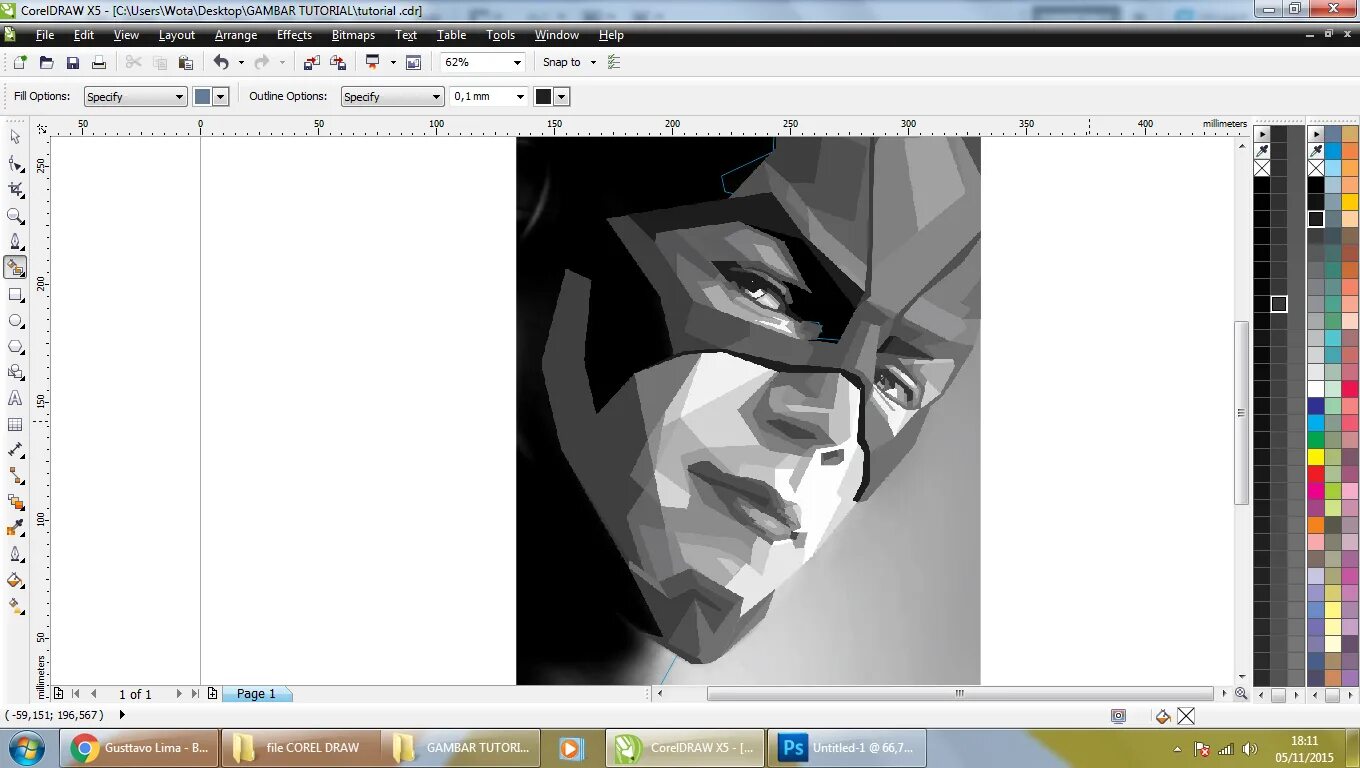
Task: Click the Application launcher icon
Action: pyautogui.click(x=373, y=62)
